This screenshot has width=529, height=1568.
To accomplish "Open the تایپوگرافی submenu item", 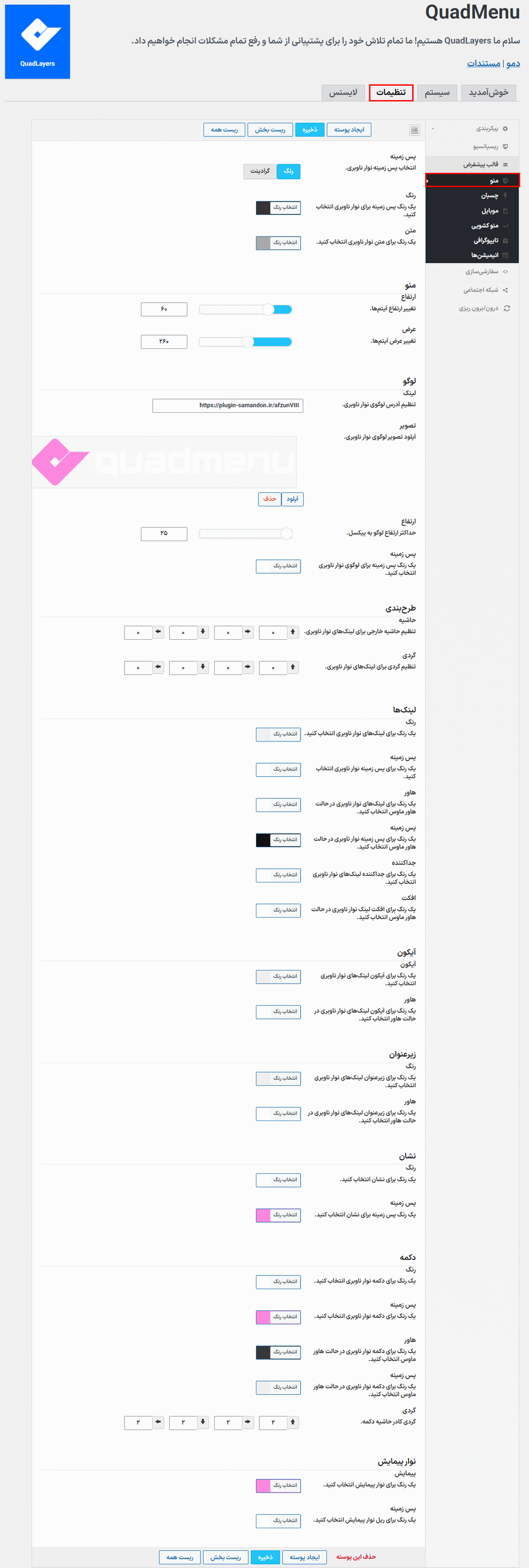I will pyautogui.click(x=485, y=241).
